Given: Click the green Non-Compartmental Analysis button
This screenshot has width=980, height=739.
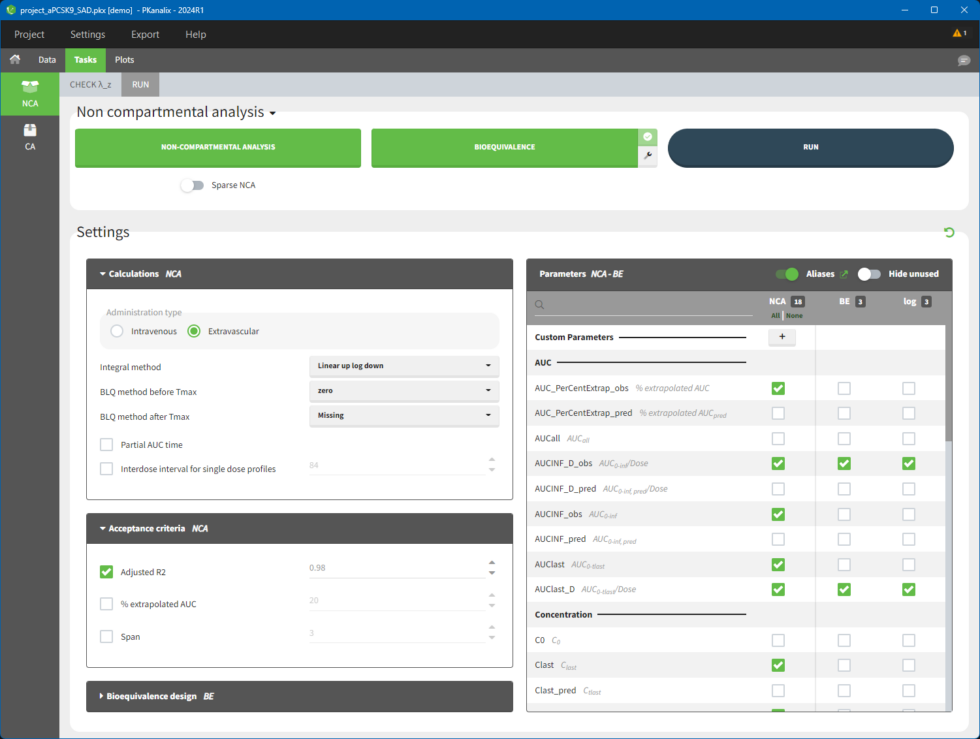Looking at the screenshot, I should click(218, 147).
